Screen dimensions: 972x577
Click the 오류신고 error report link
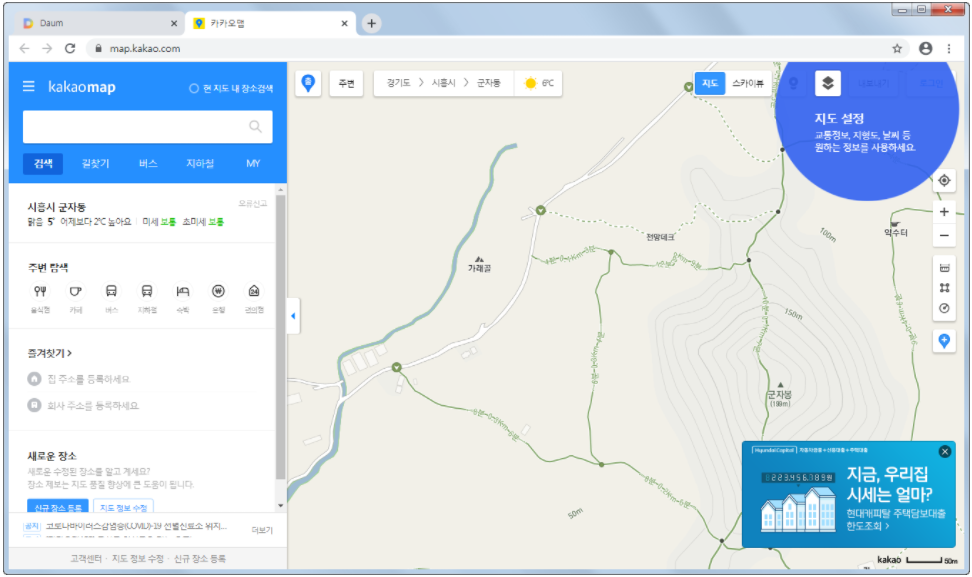coord(253,203)
